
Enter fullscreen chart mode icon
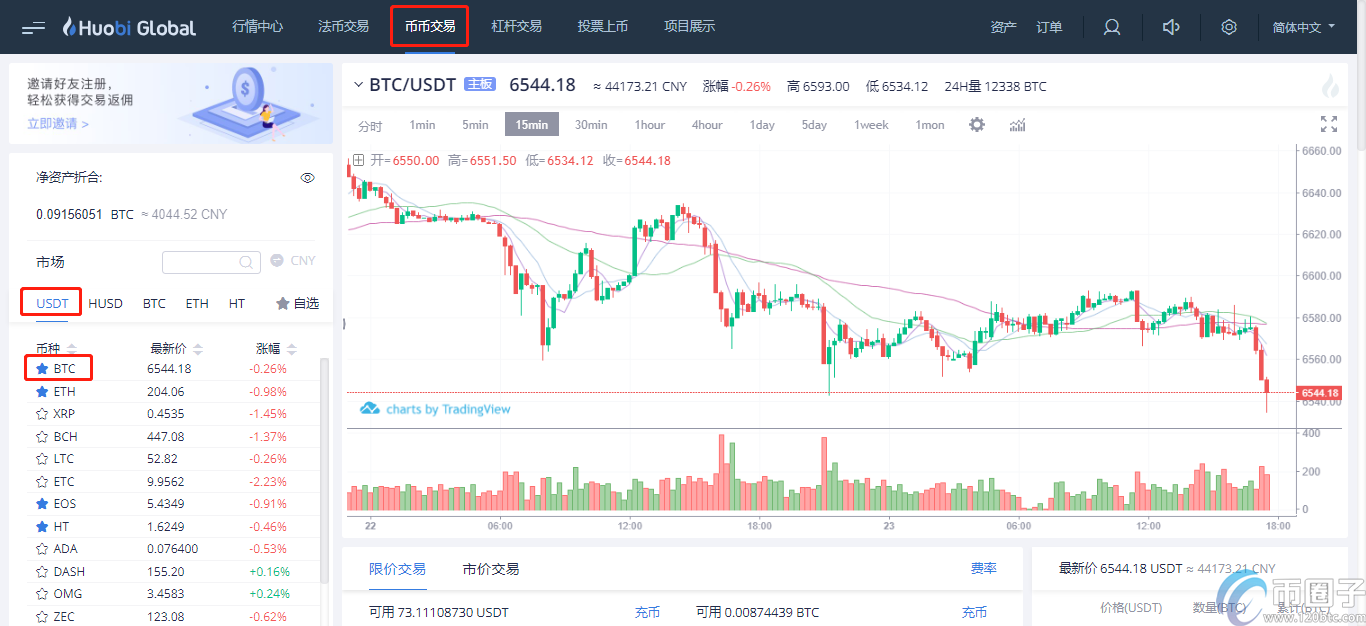click(1329, 124)
